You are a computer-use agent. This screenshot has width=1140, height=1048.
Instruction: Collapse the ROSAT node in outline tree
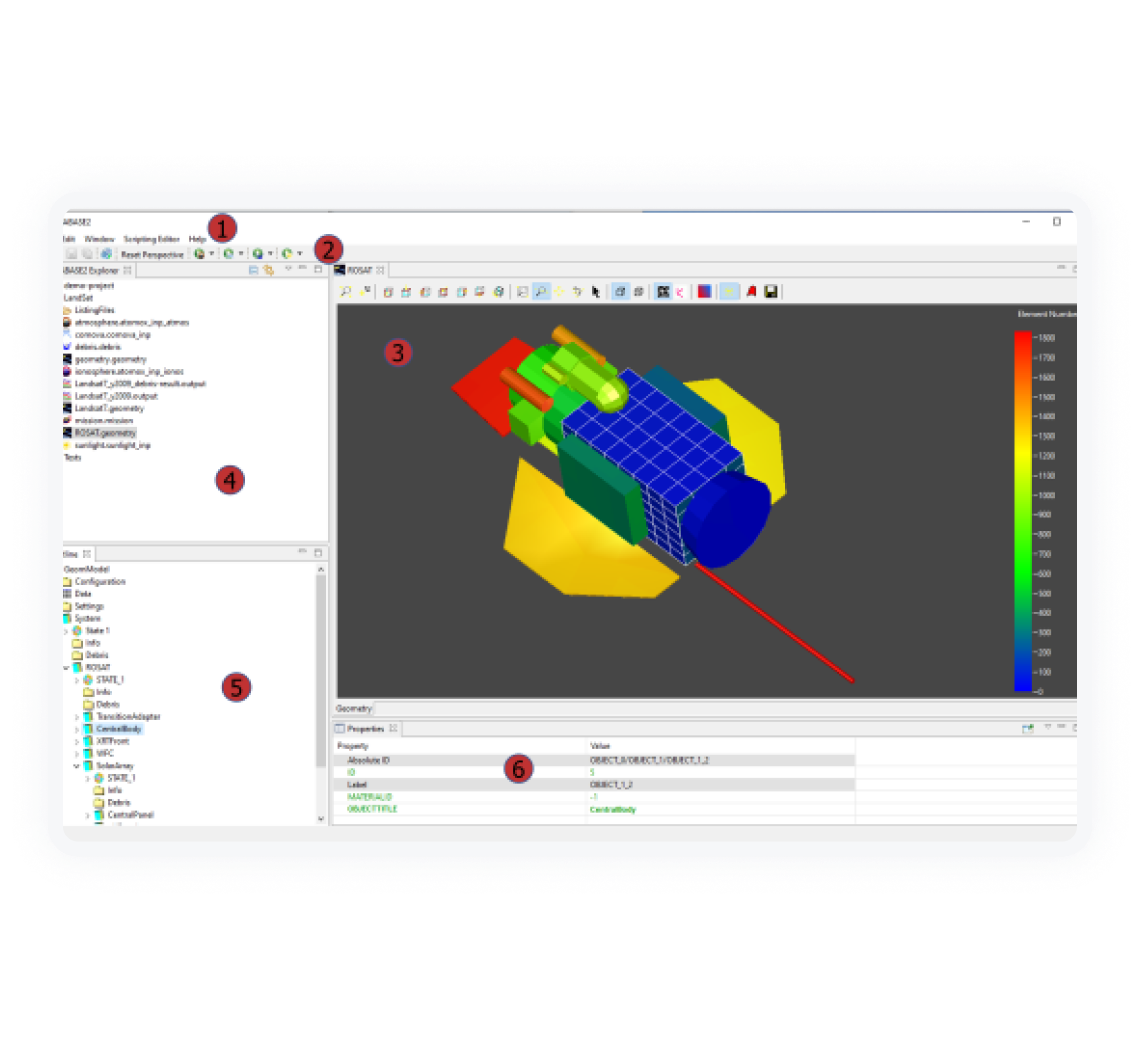(x=67, y=667)
